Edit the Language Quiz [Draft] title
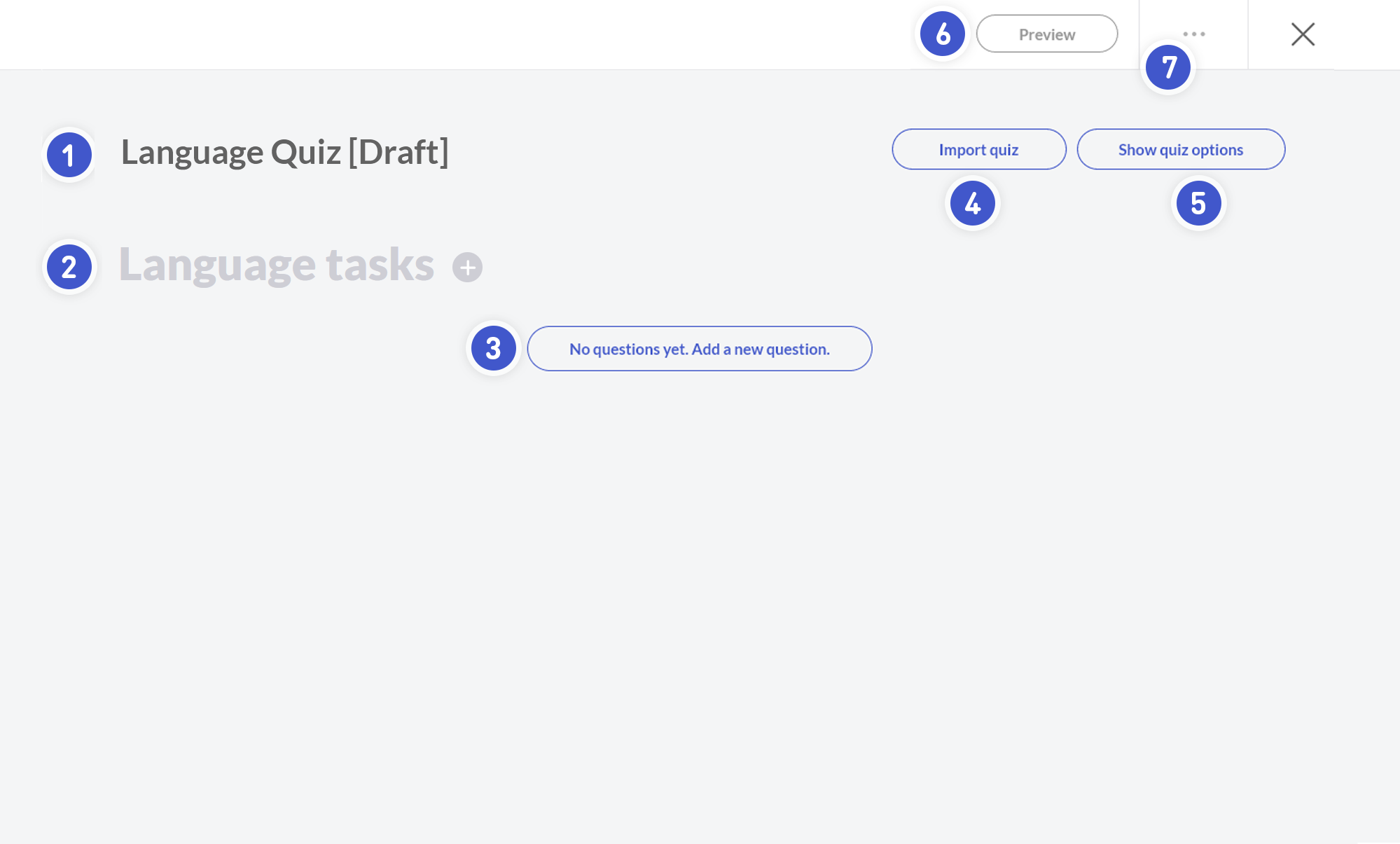 [x=284, y=152]
